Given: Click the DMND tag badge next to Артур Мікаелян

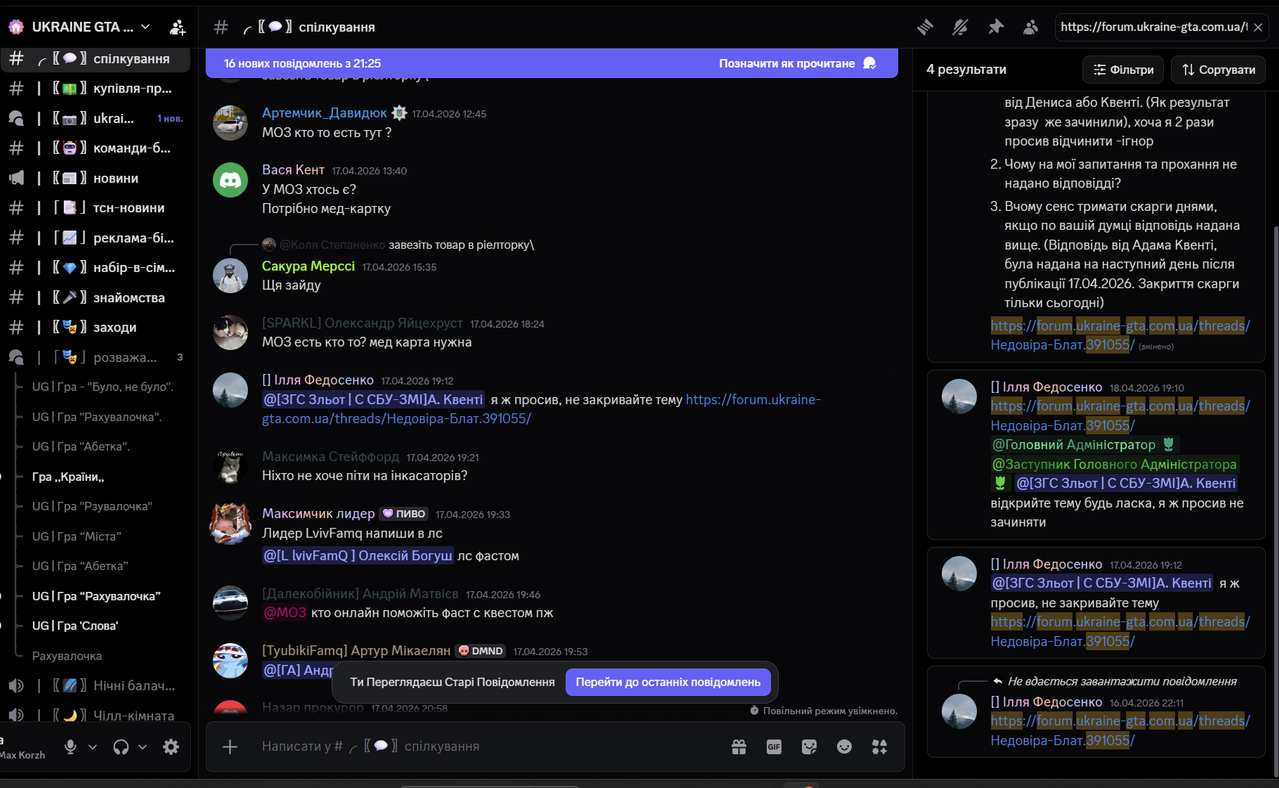Looking at the screenshot, I should [480, 651].
